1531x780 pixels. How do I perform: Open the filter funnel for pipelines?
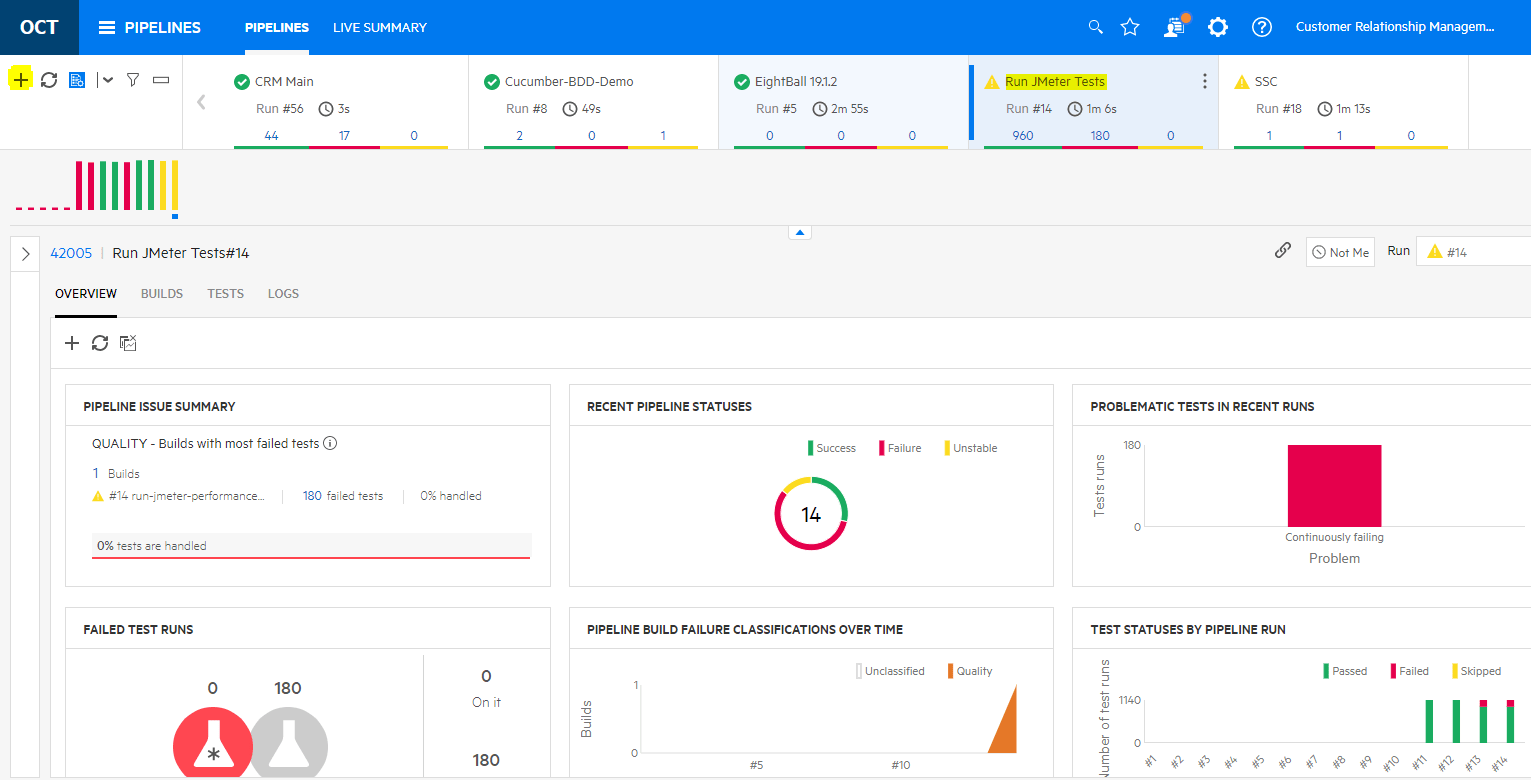tap(132, 80)
